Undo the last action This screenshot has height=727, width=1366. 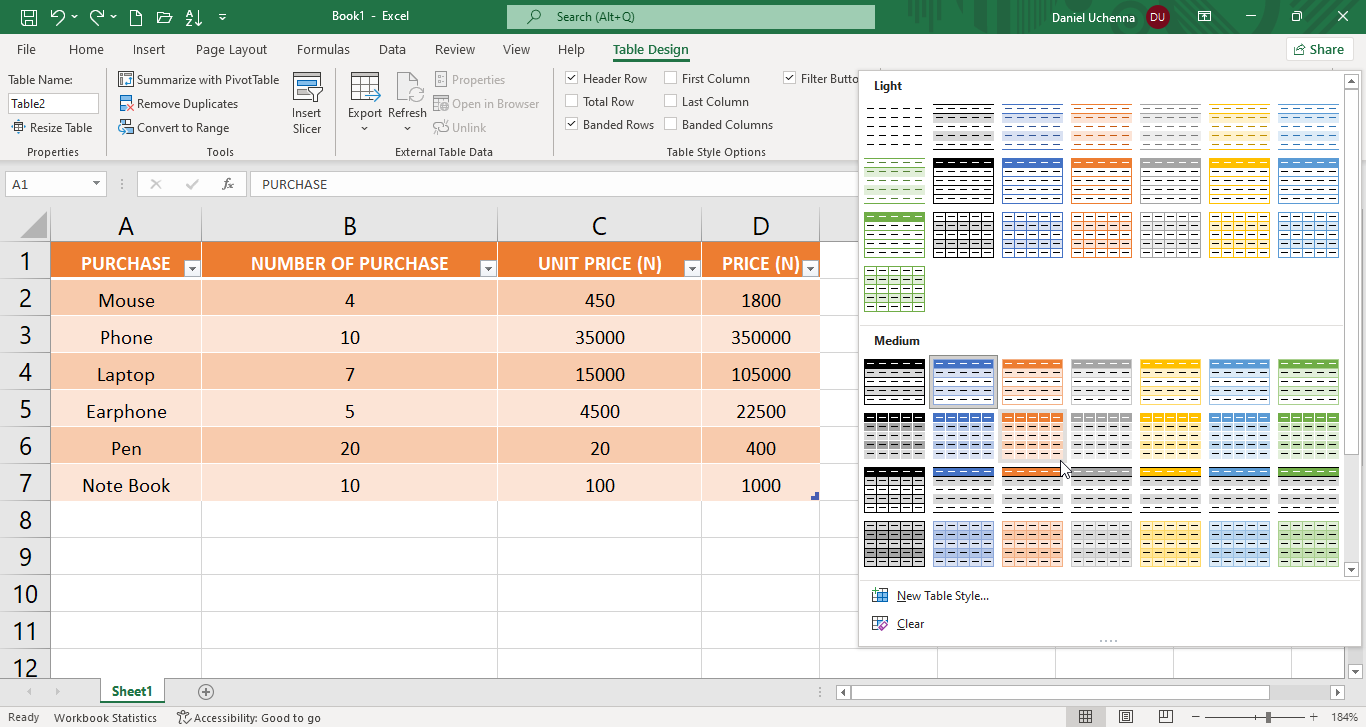57,15
